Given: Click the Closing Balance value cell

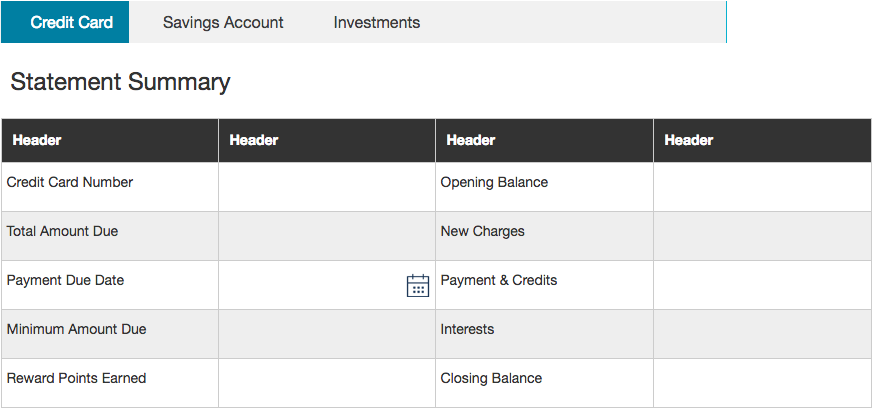Looking at the screenshot, I should pyautogui.click(x=762, y=383).
